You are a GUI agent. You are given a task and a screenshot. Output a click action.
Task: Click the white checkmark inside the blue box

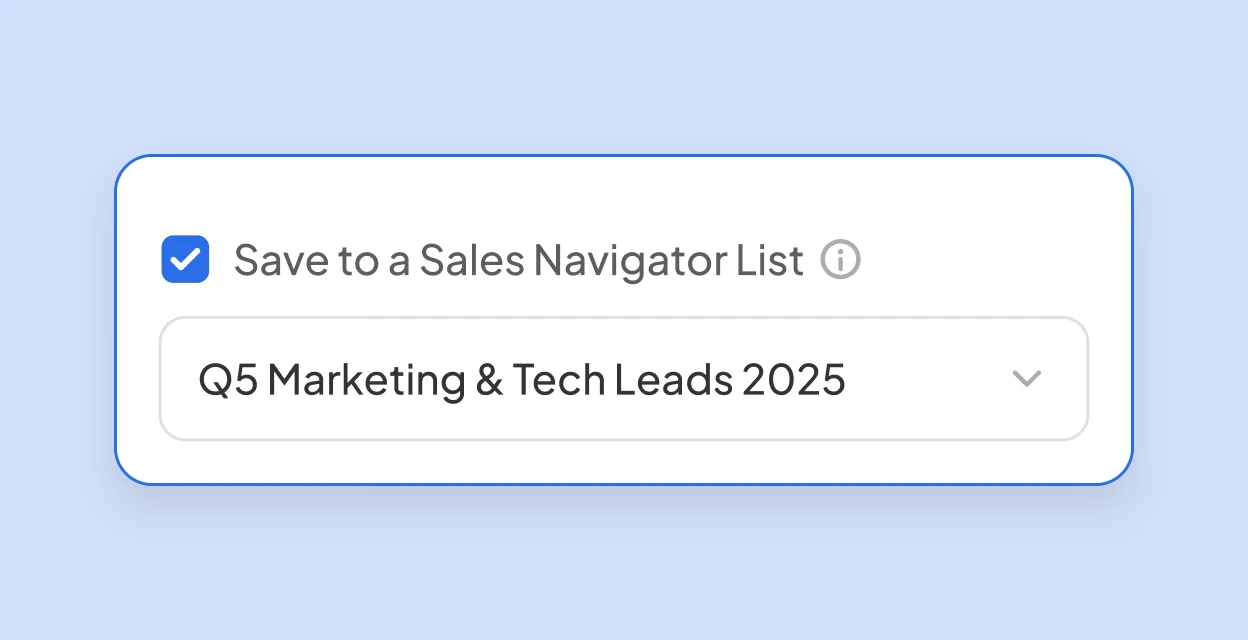tap(185, 258)
